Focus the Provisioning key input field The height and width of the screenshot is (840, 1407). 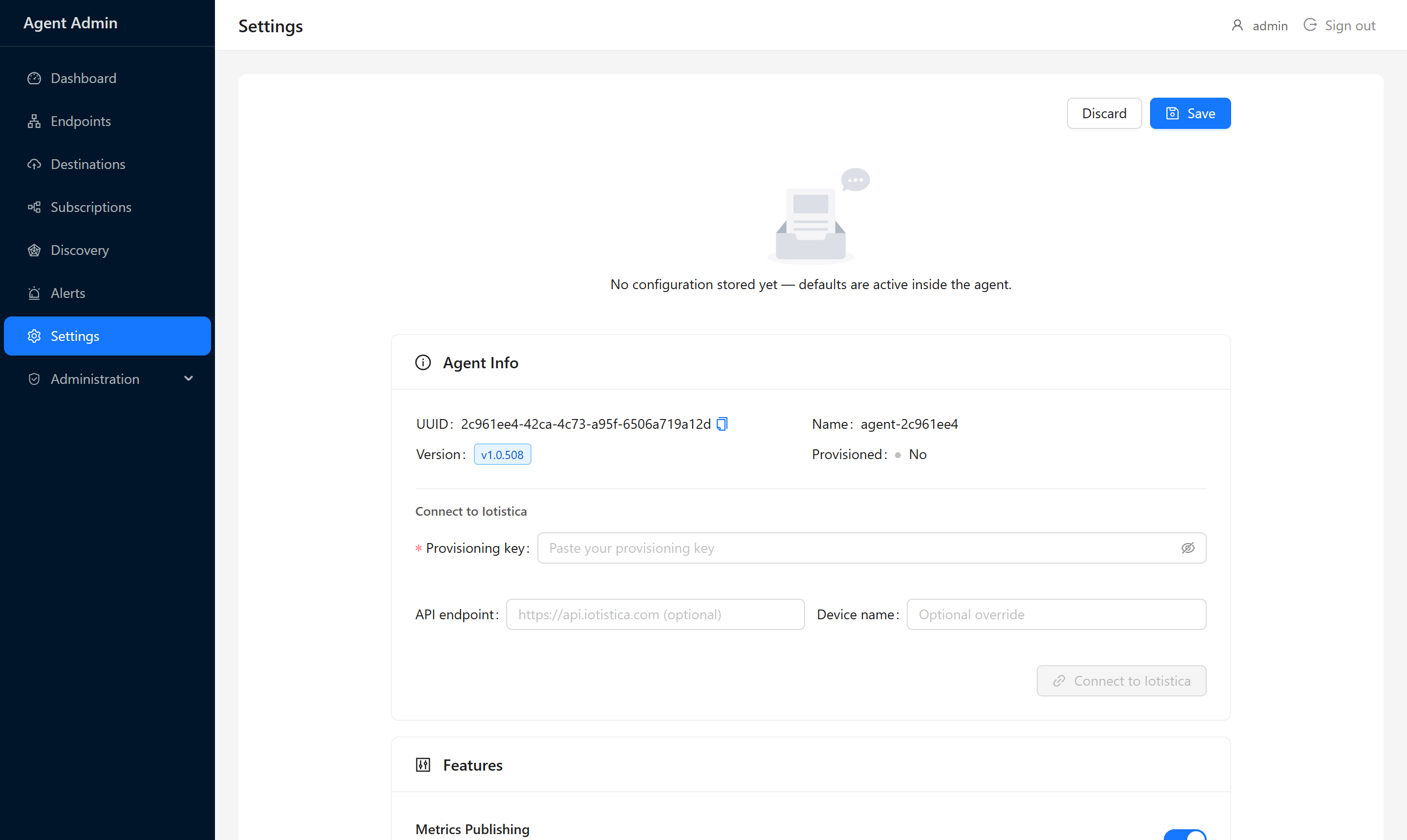pos(872,548)
